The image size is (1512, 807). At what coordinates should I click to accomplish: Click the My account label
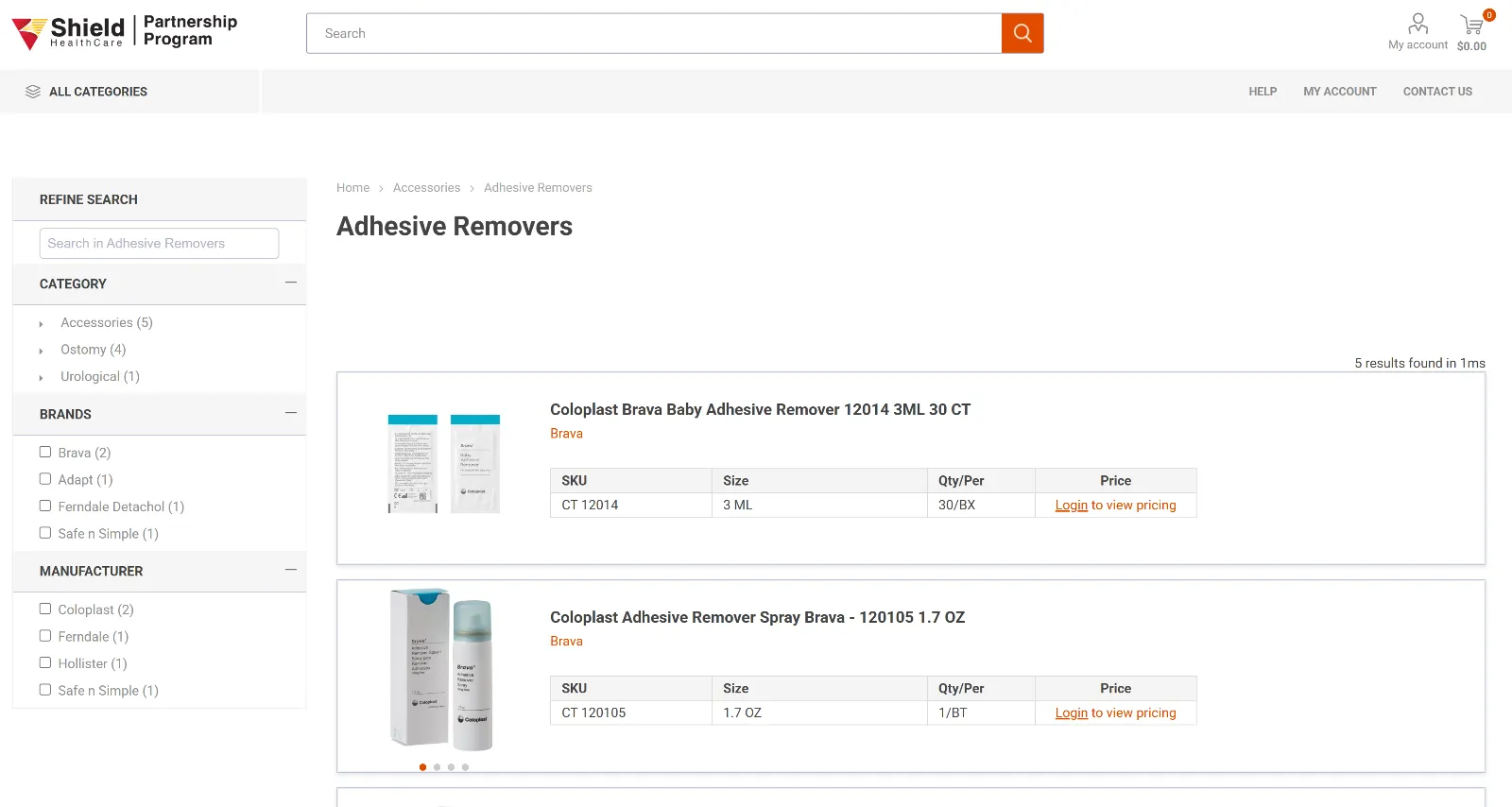click(1417, 45)
